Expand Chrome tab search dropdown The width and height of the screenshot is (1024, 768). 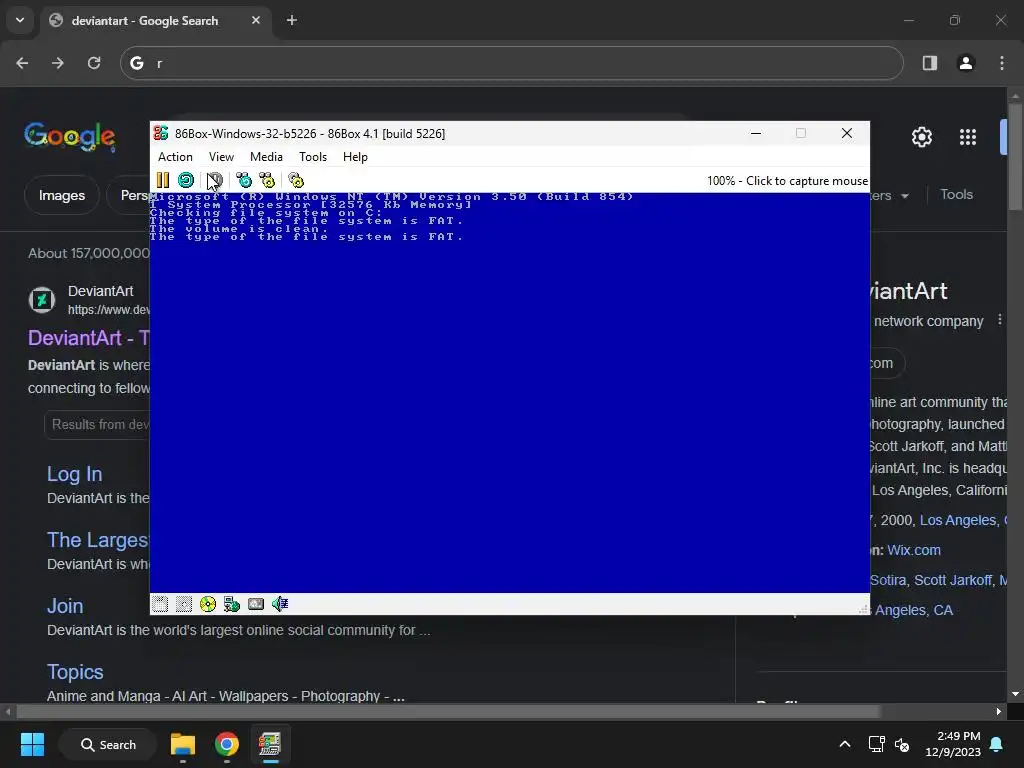coord(20,20)
